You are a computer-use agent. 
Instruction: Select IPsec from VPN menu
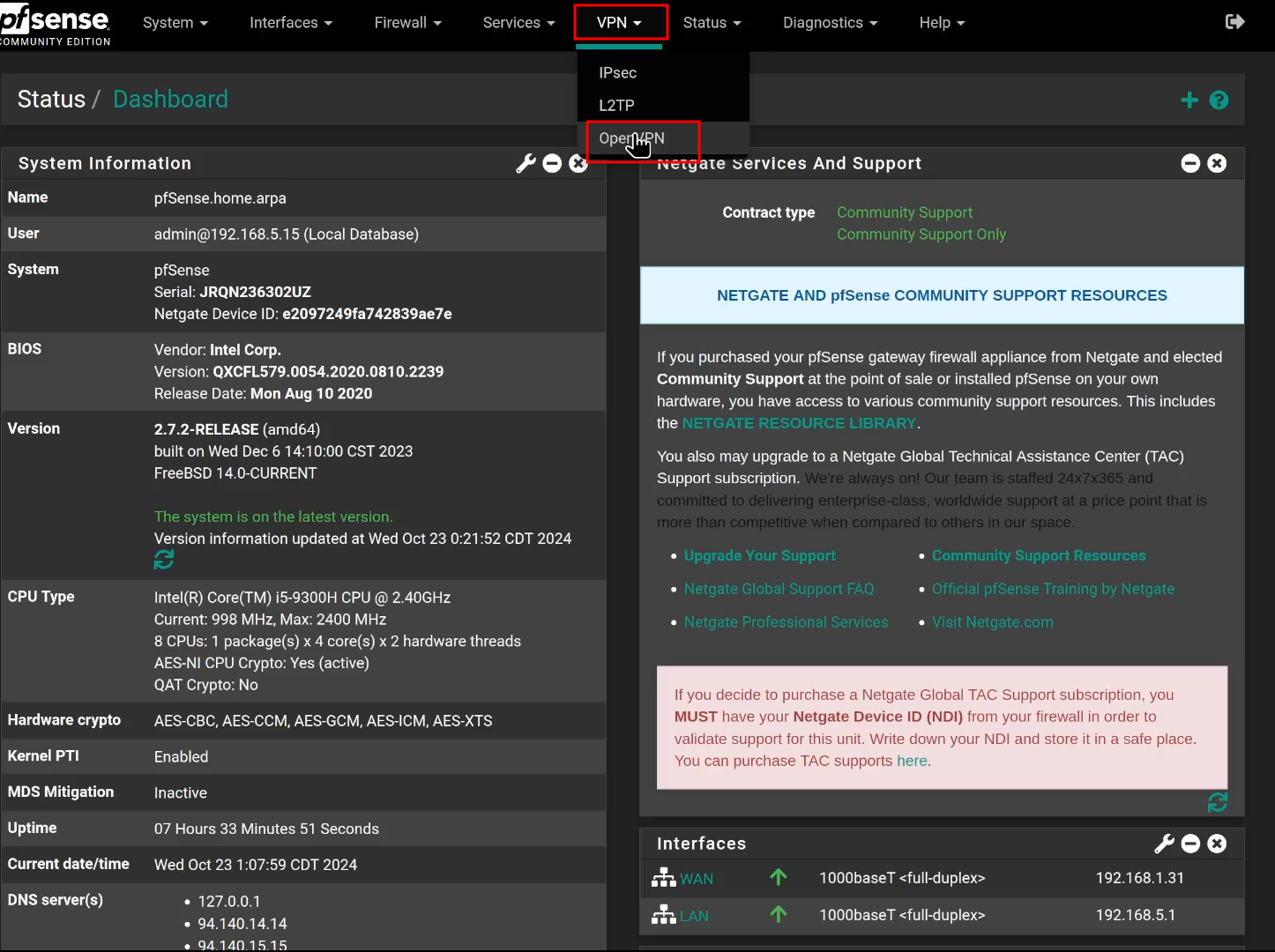click(x=662, y=72)
